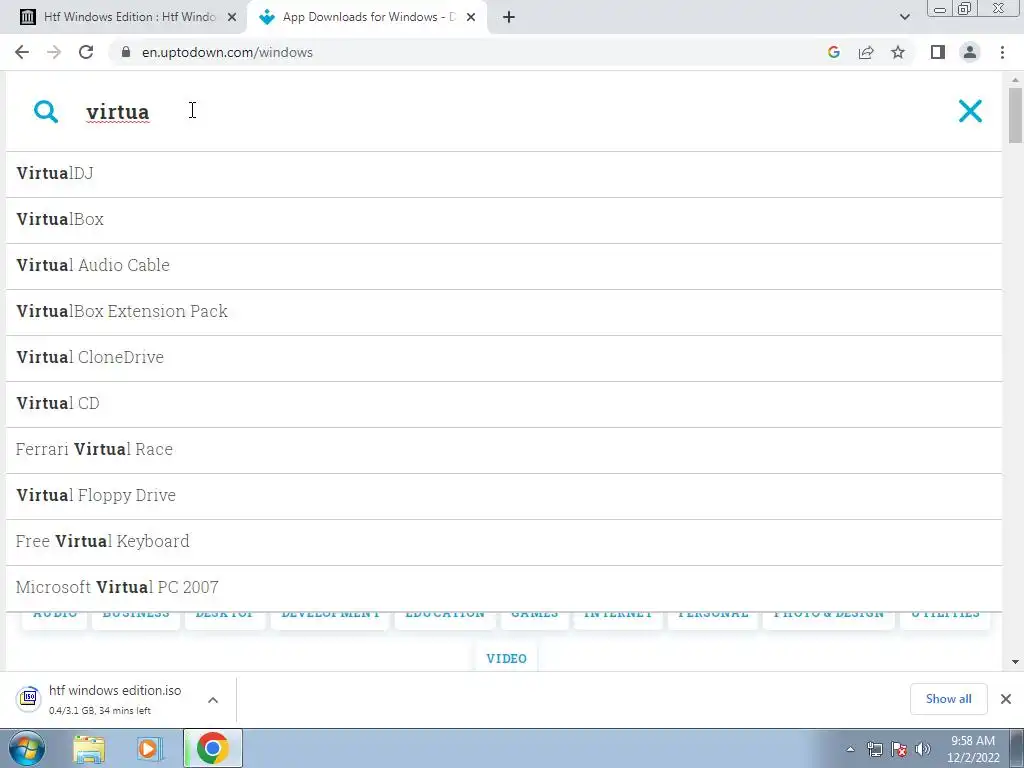Image resolution: width=1024 pixels, height=768 pixels.
Task: Open the Chrome profile avatar
Action: click(x=970, y=52)
